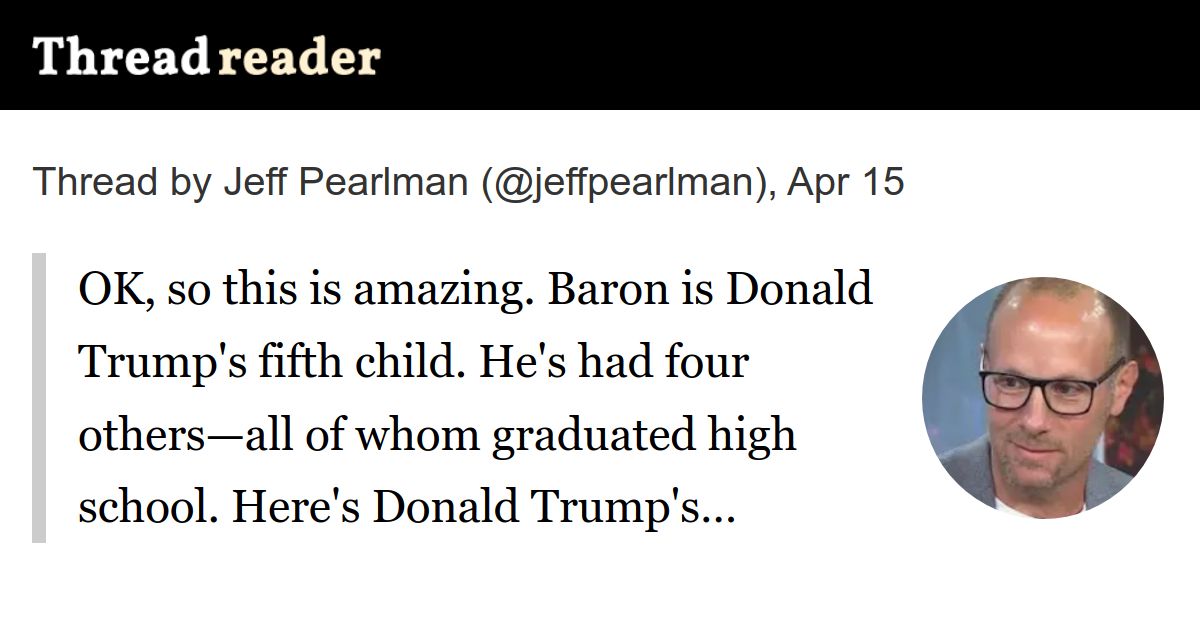Click the cream "reader" word in the logo
The height and width of the screenshot is (628, 1200).
pyautogui.click(x=298, y=58)
